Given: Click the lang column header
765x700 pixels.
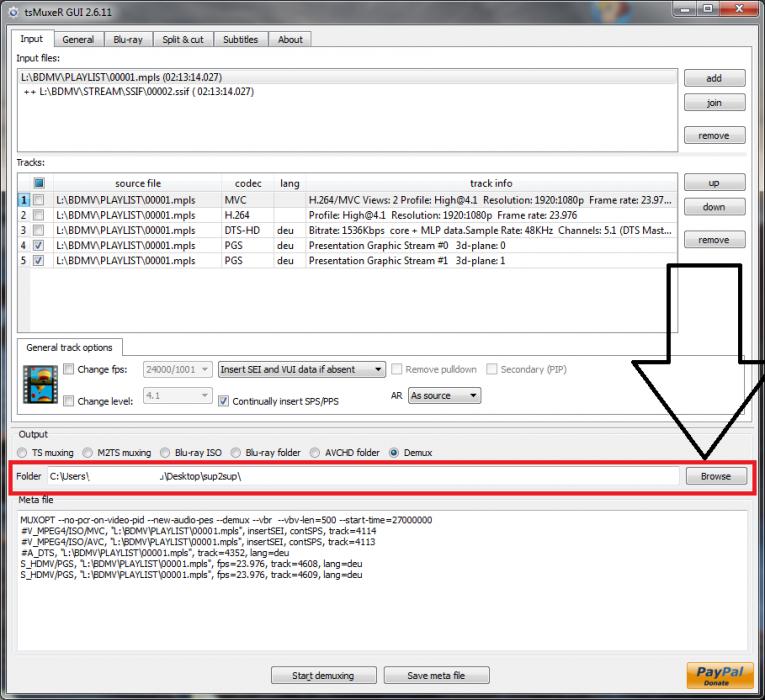Looking at the screenshot, I should pyautogui.click(x=290, y=183).
